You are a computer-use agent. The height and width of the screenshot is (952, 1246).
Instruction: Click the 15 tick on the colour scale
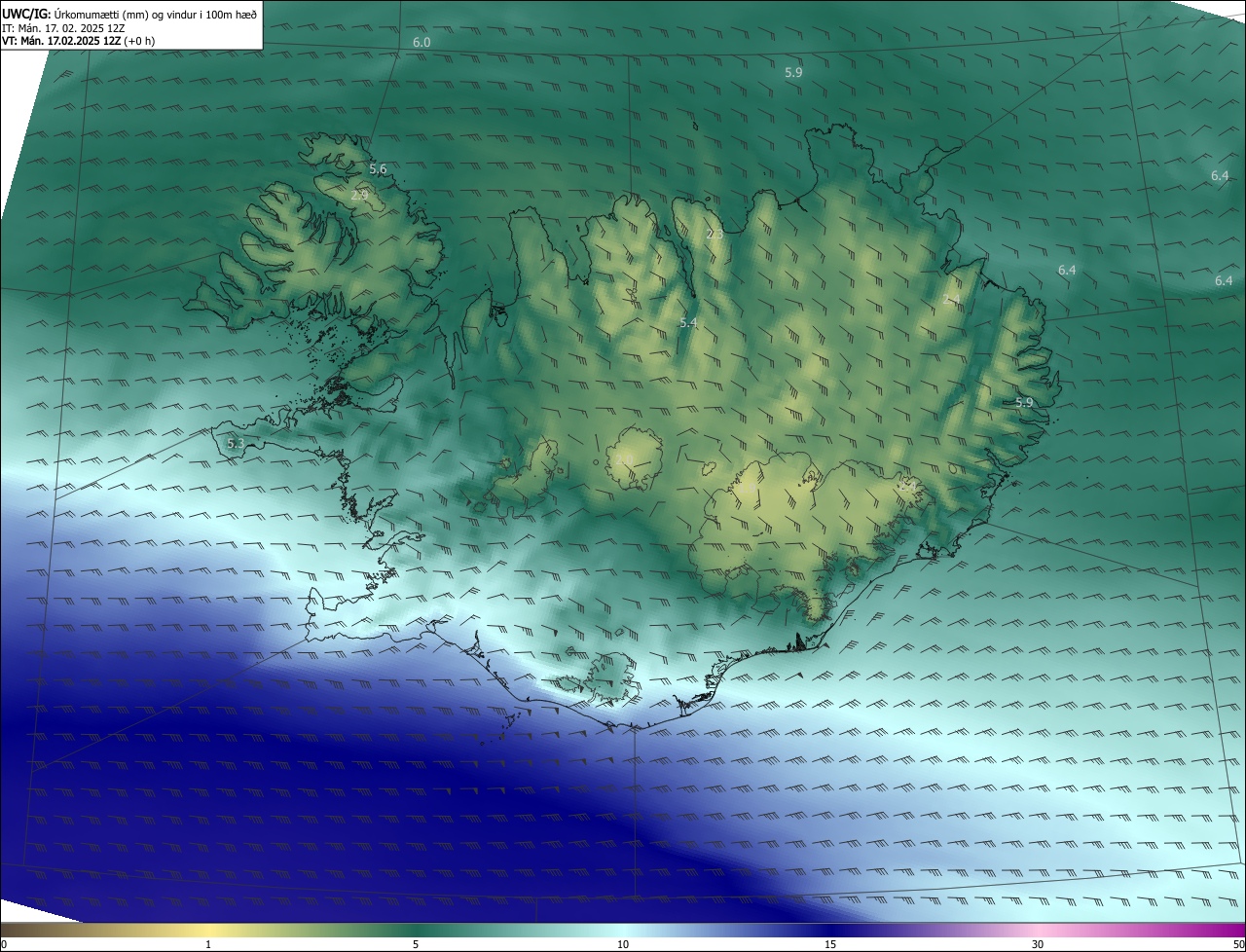[830, 944]
